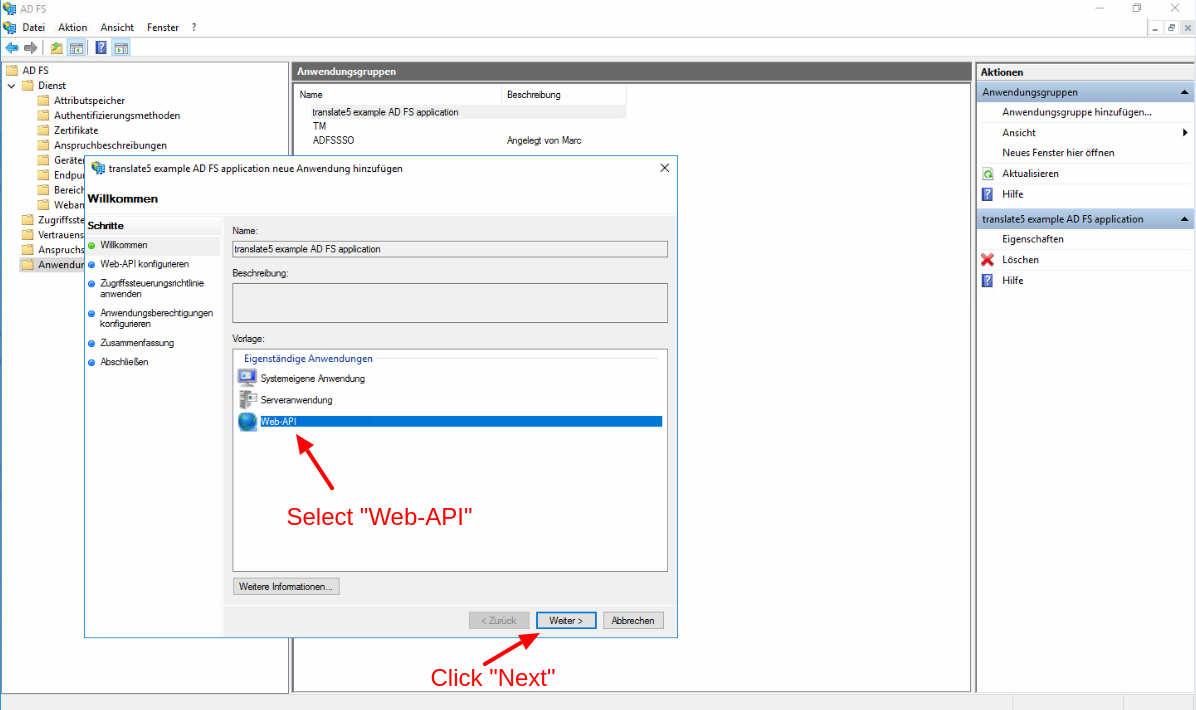
Task: Click the Anwendungsberechtigungen konfigurieren step
Action: click(156, 318)
